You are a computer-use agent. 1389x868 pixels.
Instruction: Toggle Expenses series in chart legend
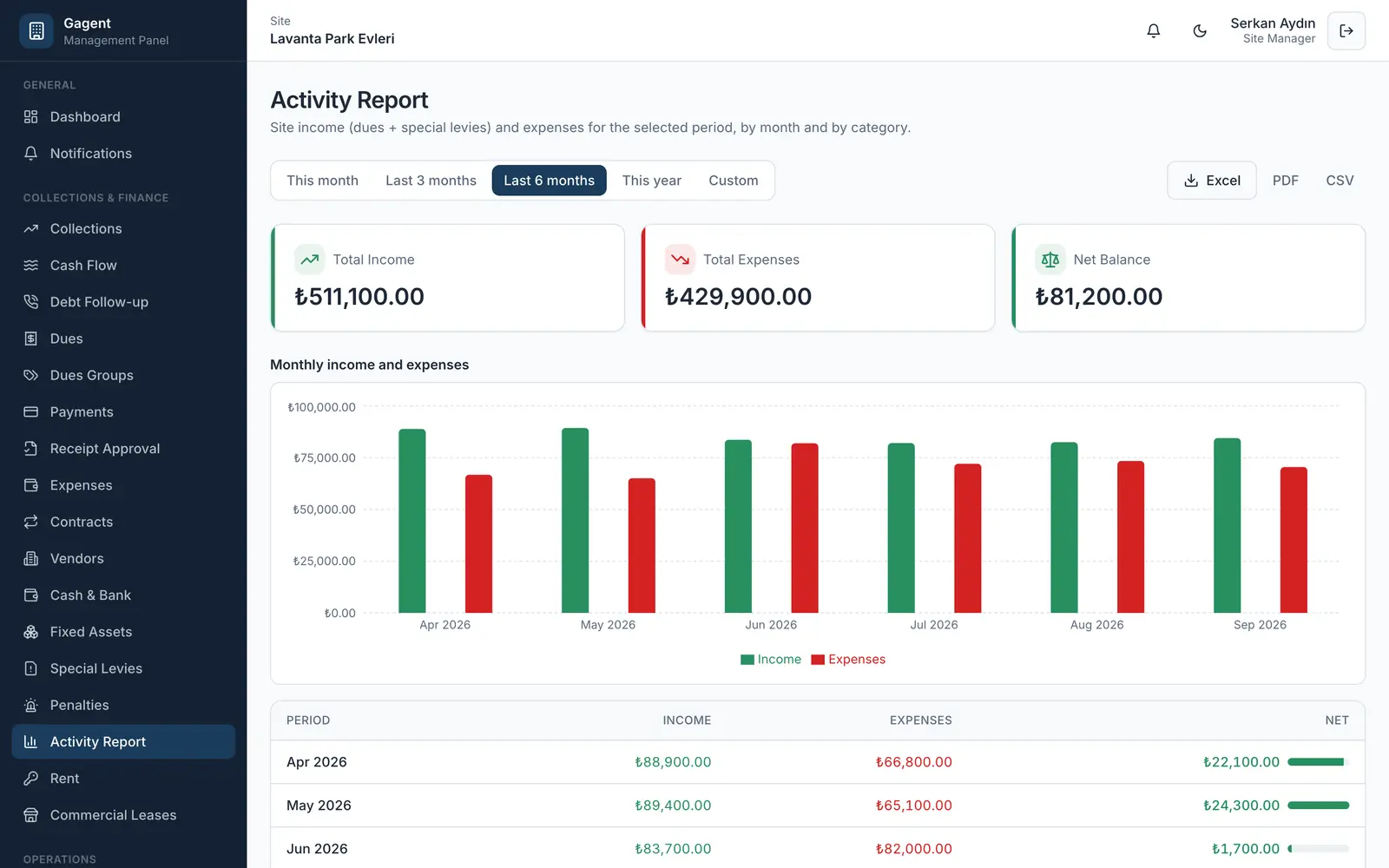848,660
